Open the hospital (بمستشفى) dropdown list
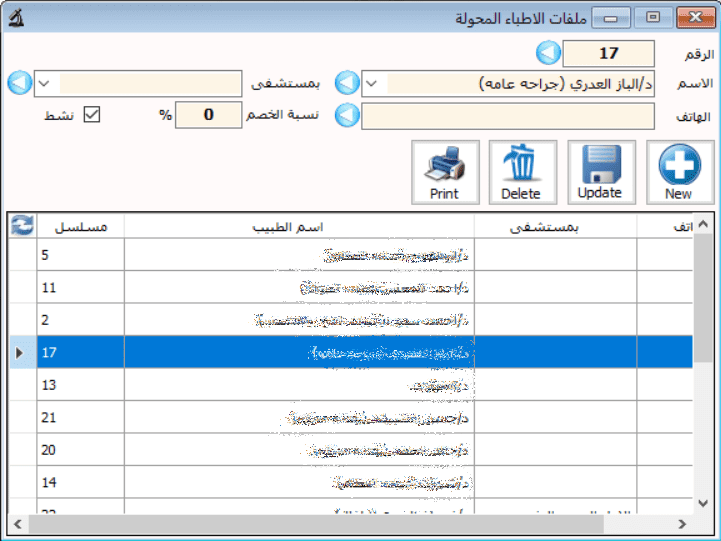This screenshot has height=541, width=721. (45, 84)
